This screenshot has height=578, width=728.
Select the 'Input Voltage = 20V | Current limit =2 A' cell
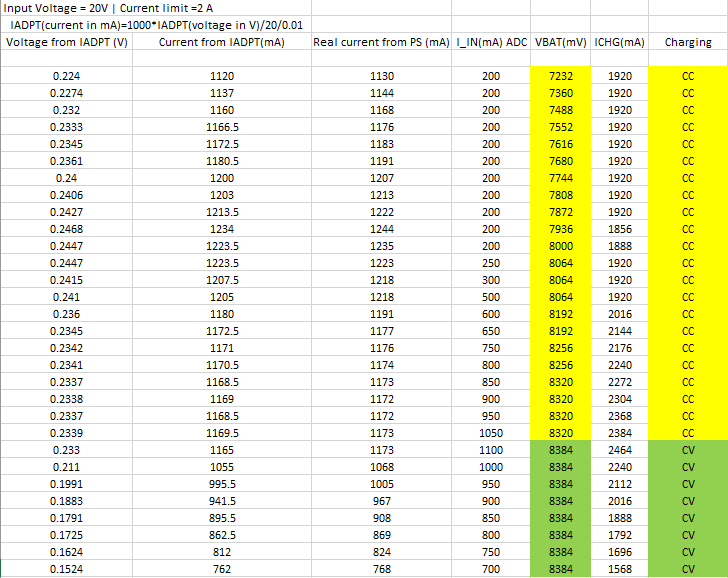pyautogui.click(x=156, y=8)
